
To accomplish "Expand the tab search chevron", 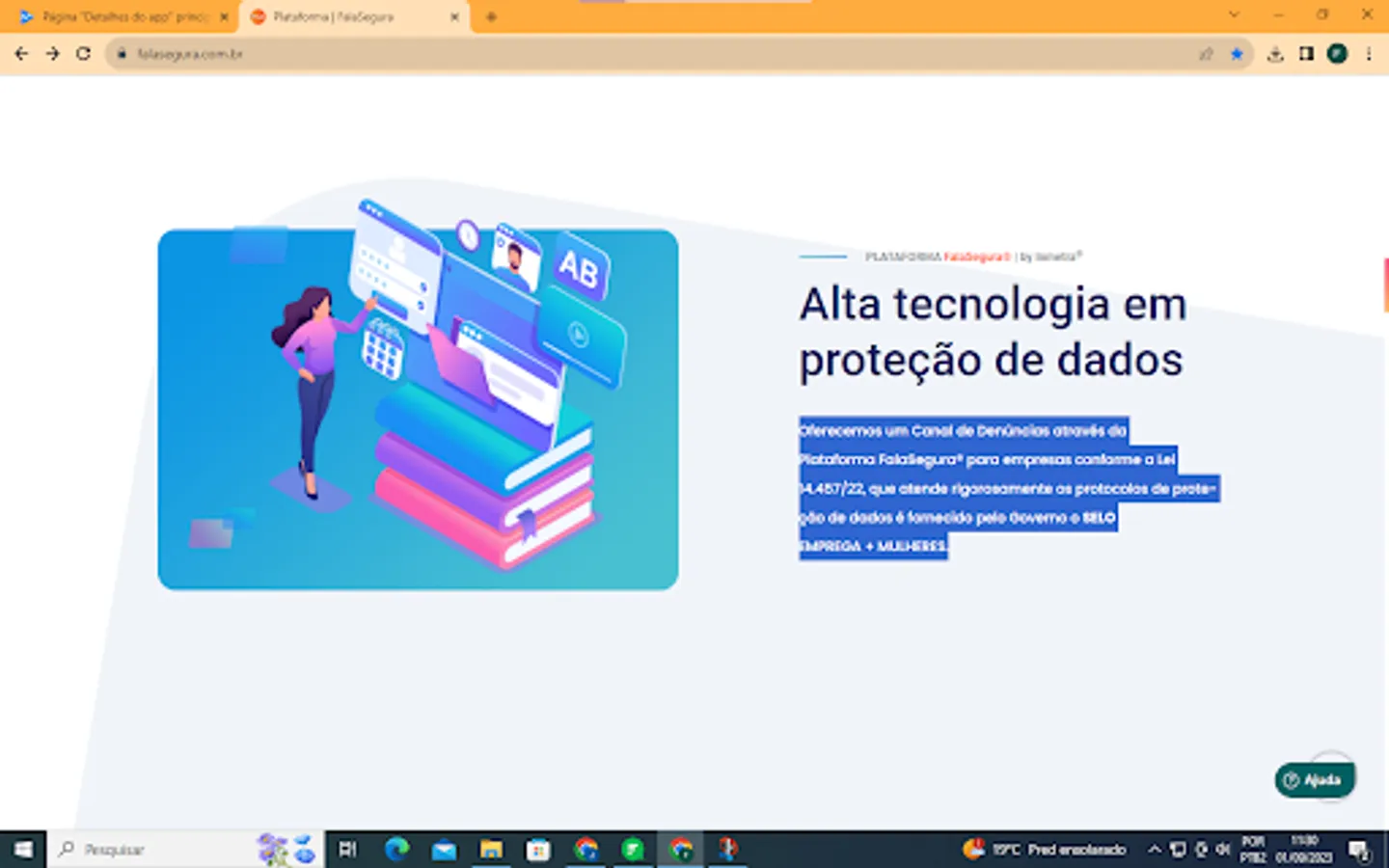I will pyautogui.click(x=1234, y=14).
